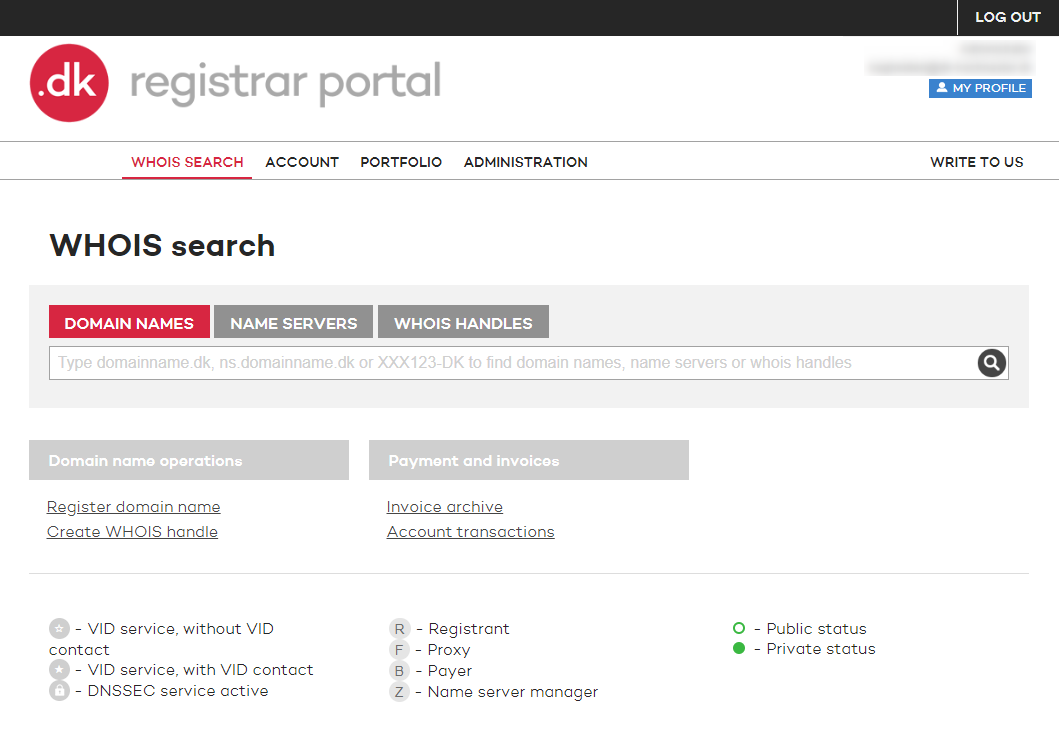Open the Administration menu
The height and width of the screenshot is (737, 1059).
525,162
